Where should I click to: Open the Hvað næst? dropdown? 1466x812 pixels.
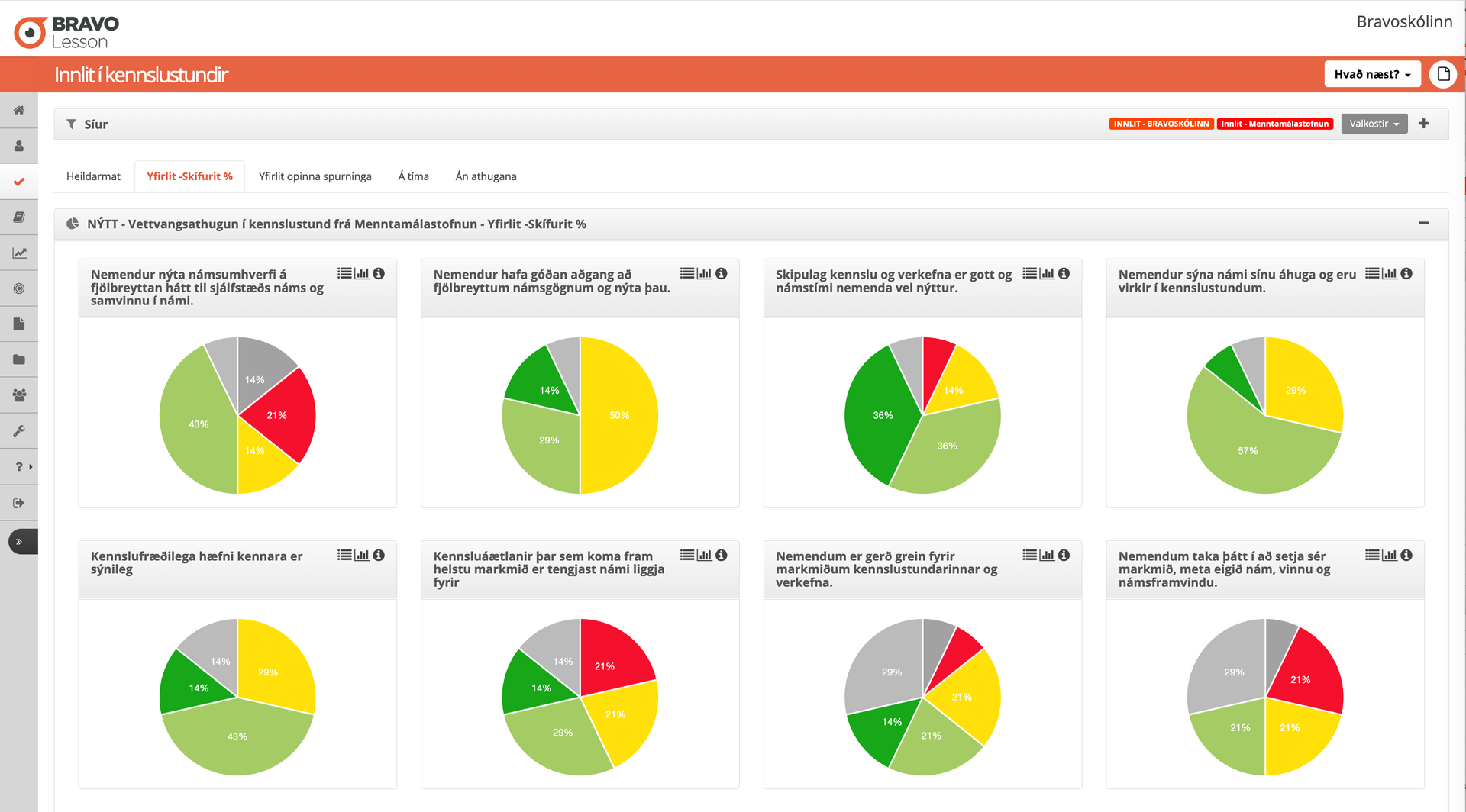1372,74
